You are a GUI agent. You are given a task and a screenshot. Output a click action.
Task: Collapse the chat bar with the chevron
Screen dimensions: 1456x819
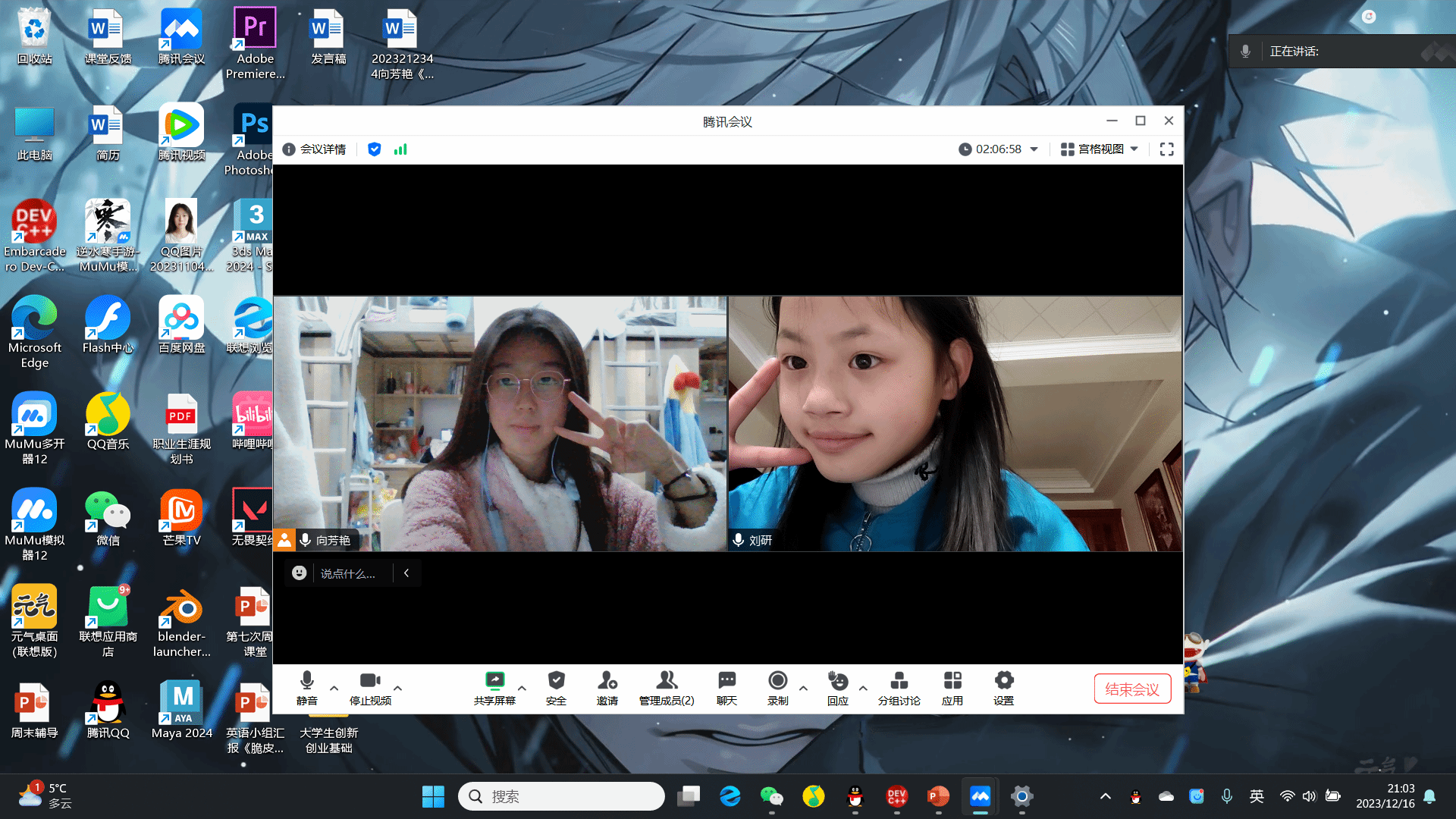406,573
